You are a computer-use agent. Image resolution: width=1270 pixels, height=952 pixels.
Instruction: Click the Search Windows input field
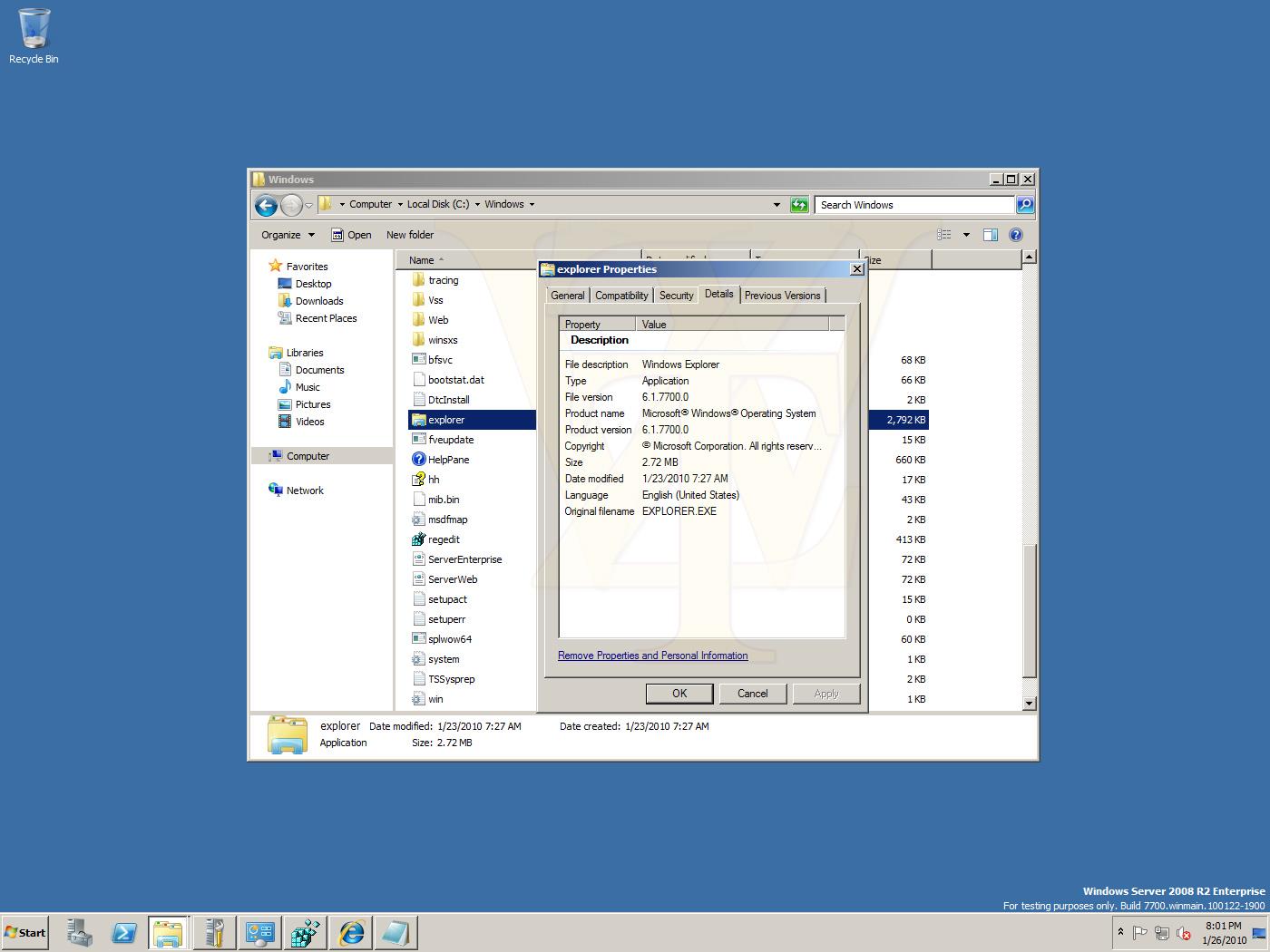click(914, 205)
